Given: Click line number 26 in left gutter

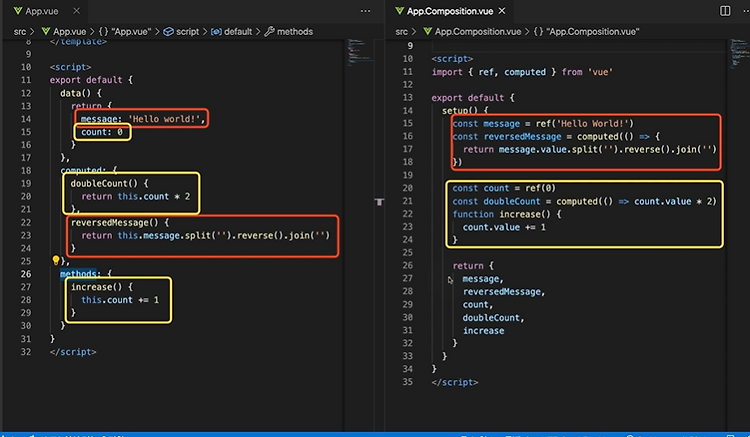Looking at the screenshot, I should (x=25, y=274).
